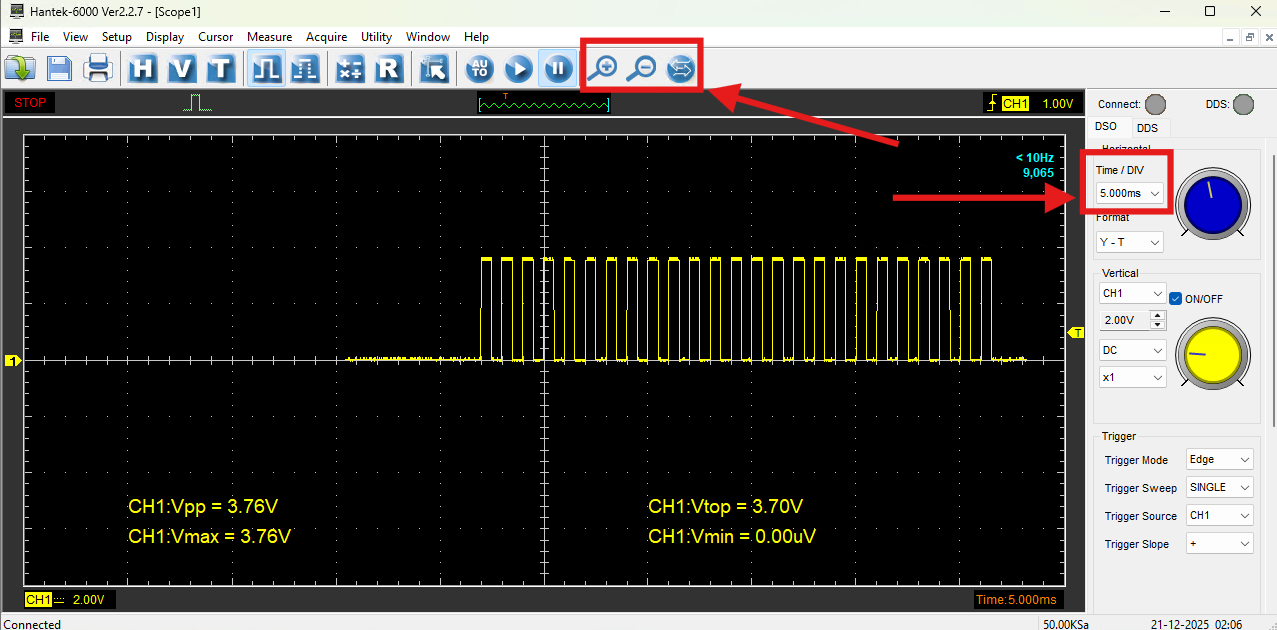
Task: Click the CH1 2.00V label at bottom left
Action: point(70,599)
